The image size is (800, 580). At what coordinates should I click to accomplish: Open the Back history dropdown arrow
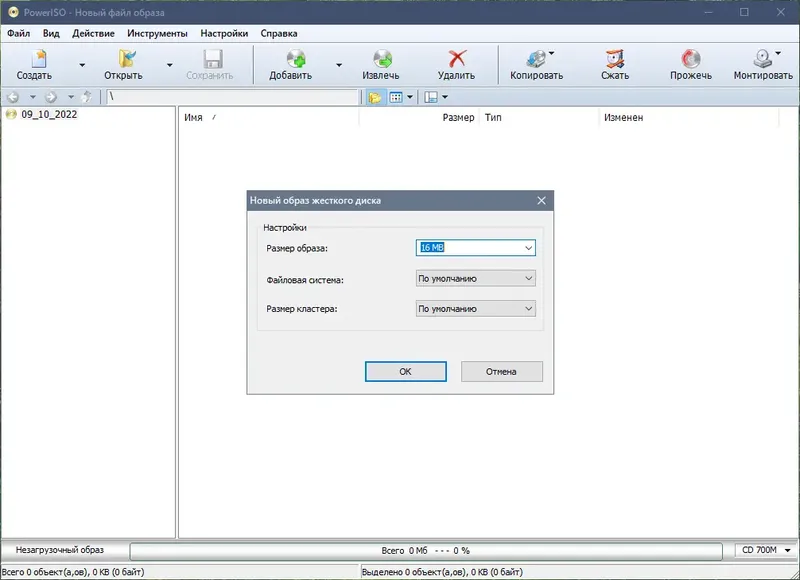33,97
